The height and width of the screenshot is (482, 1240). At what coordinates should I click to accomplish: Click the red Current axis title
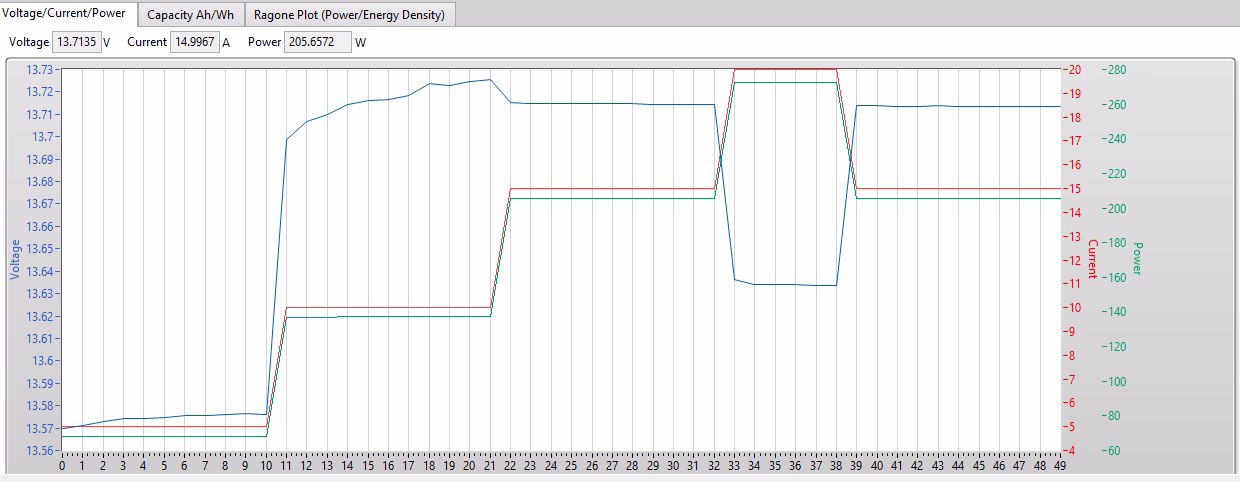click(x=1092, y=258)
